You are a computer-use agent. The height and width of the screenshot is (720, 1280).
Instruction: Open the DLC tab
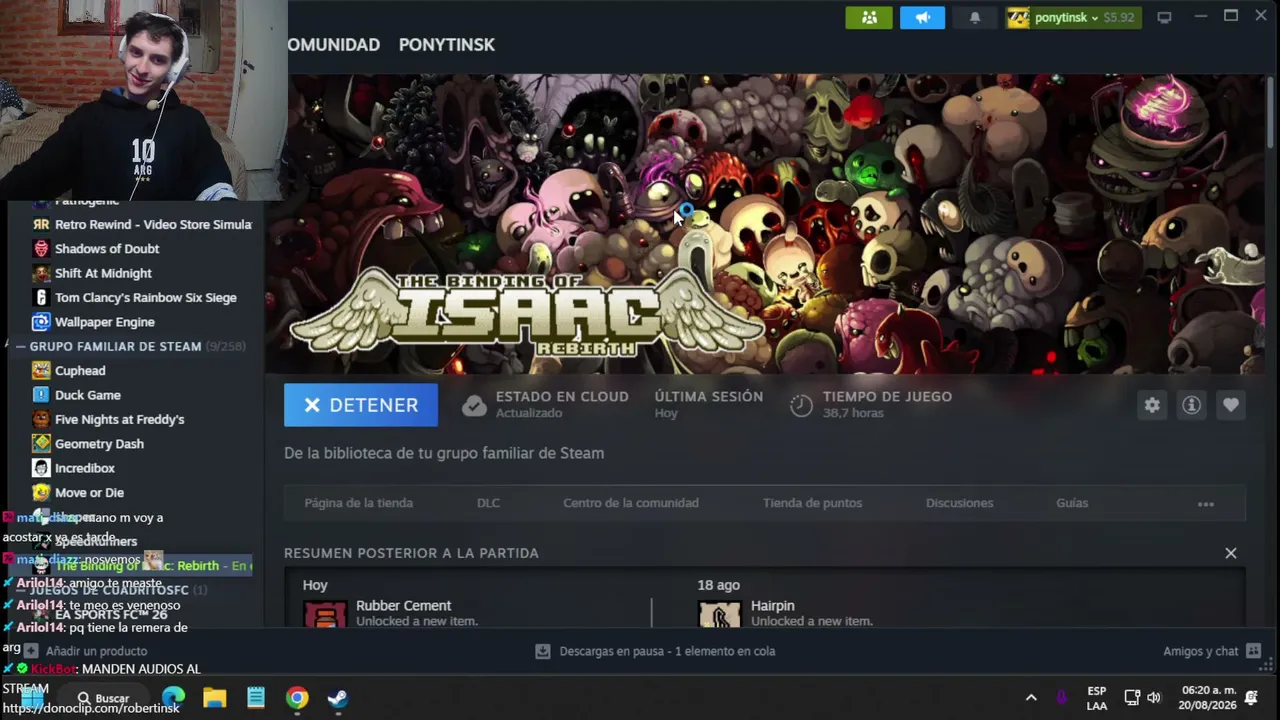pos(488,503)
